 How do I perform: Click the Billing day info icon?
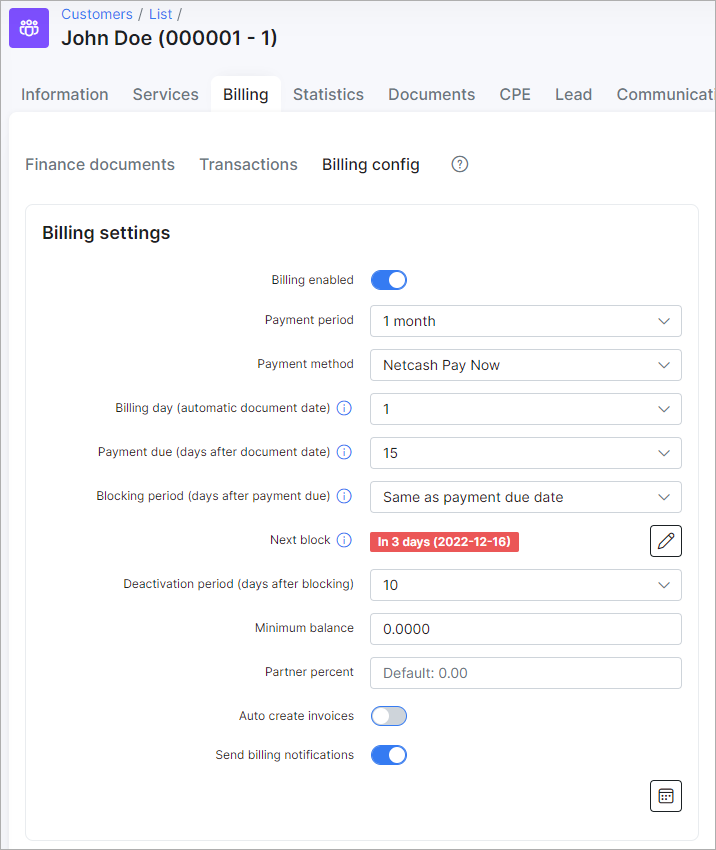(x=344, y=408)
